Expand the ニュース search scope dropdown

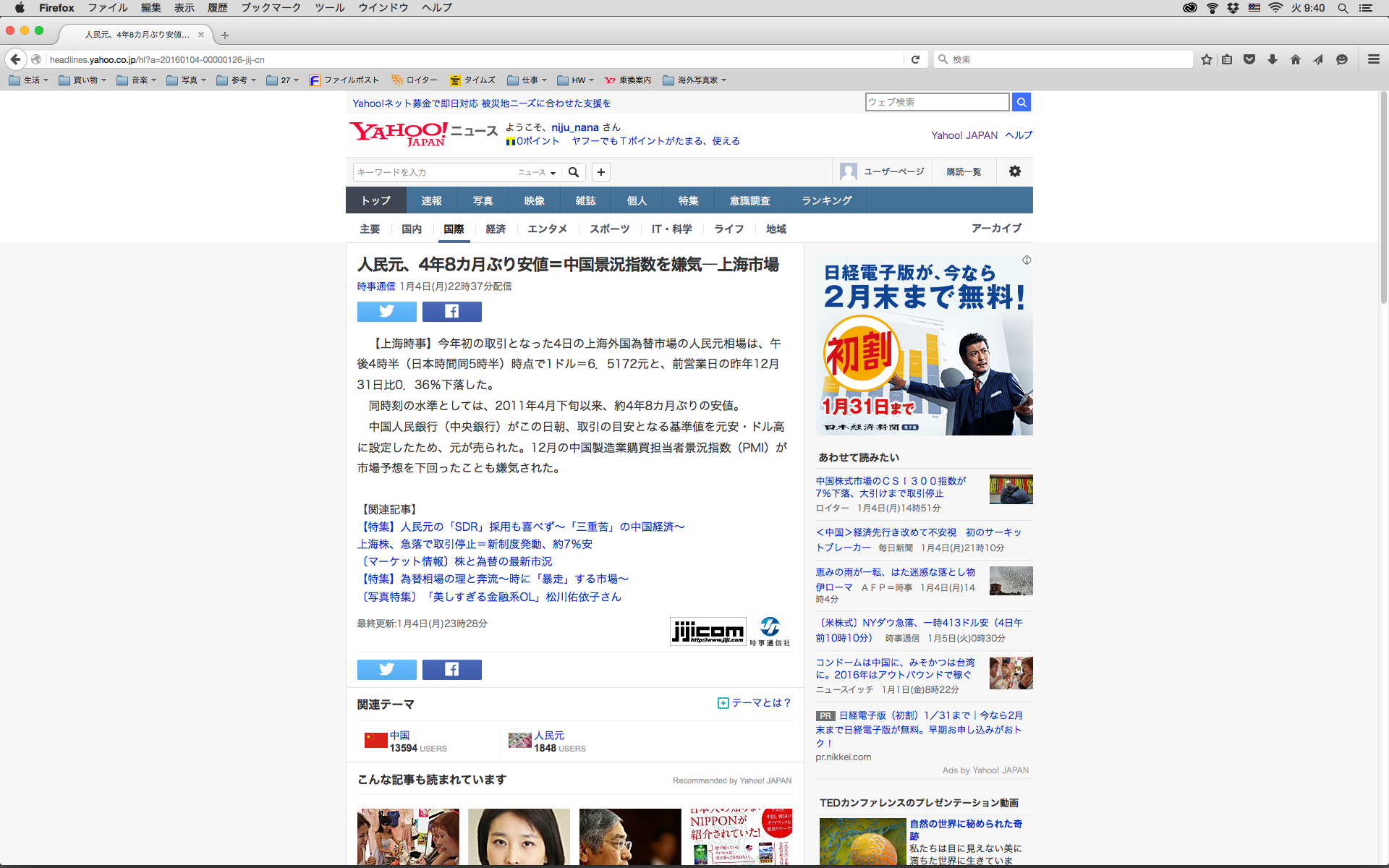[537, 172]
